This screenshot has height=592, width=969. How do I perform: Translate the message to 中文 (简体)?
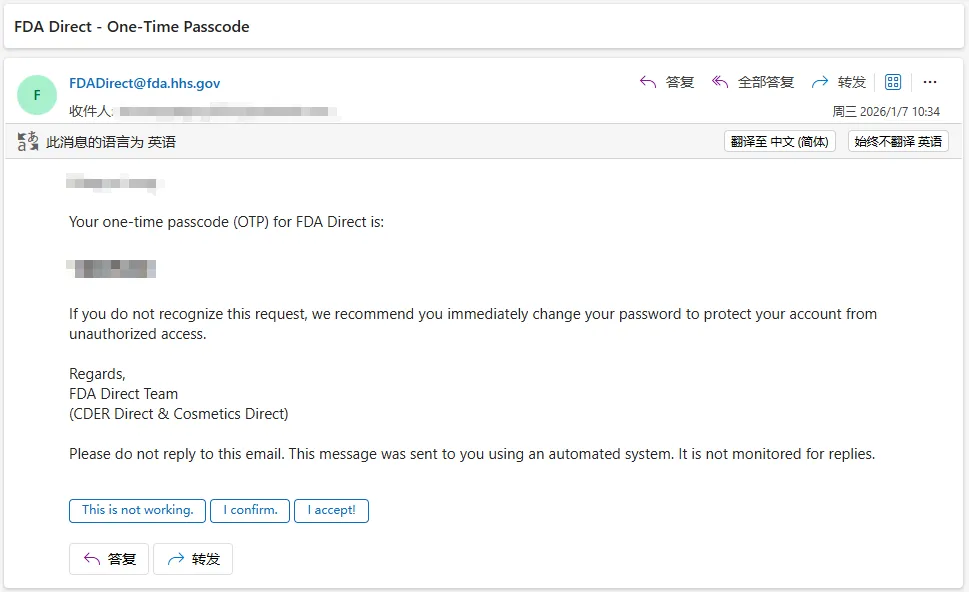[779, 142]
